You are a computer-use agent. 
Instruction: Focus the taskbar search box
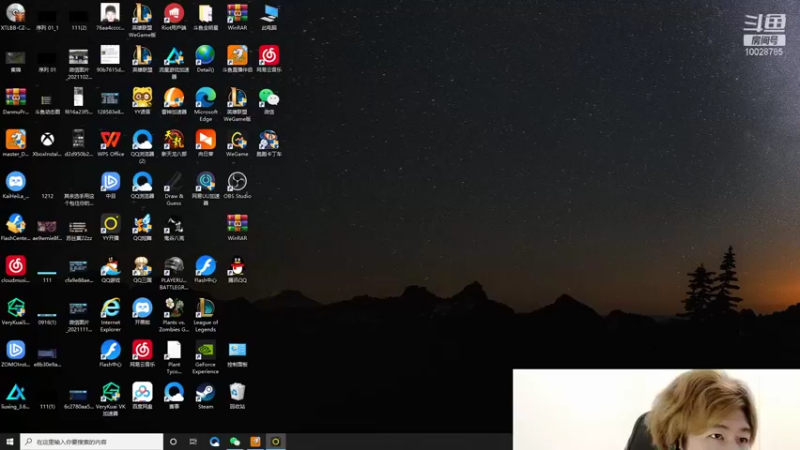point(92,442)
